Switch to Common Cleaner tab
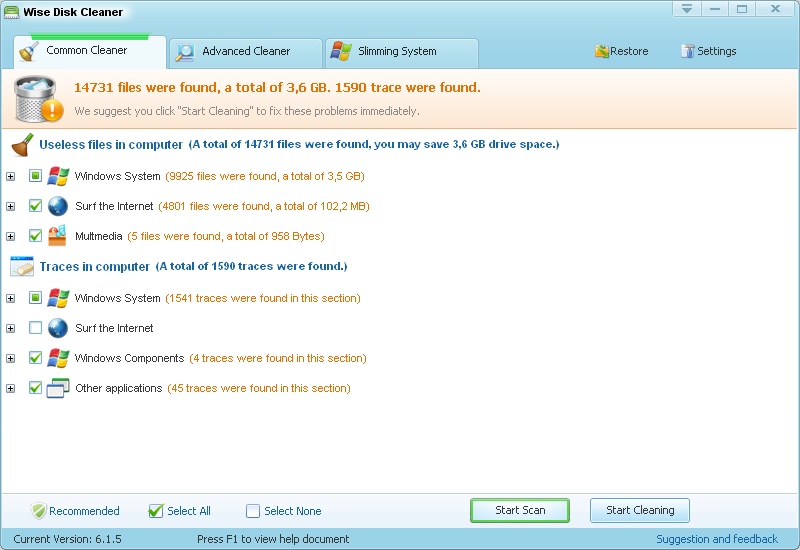800x550 pixels. [90, 51]
